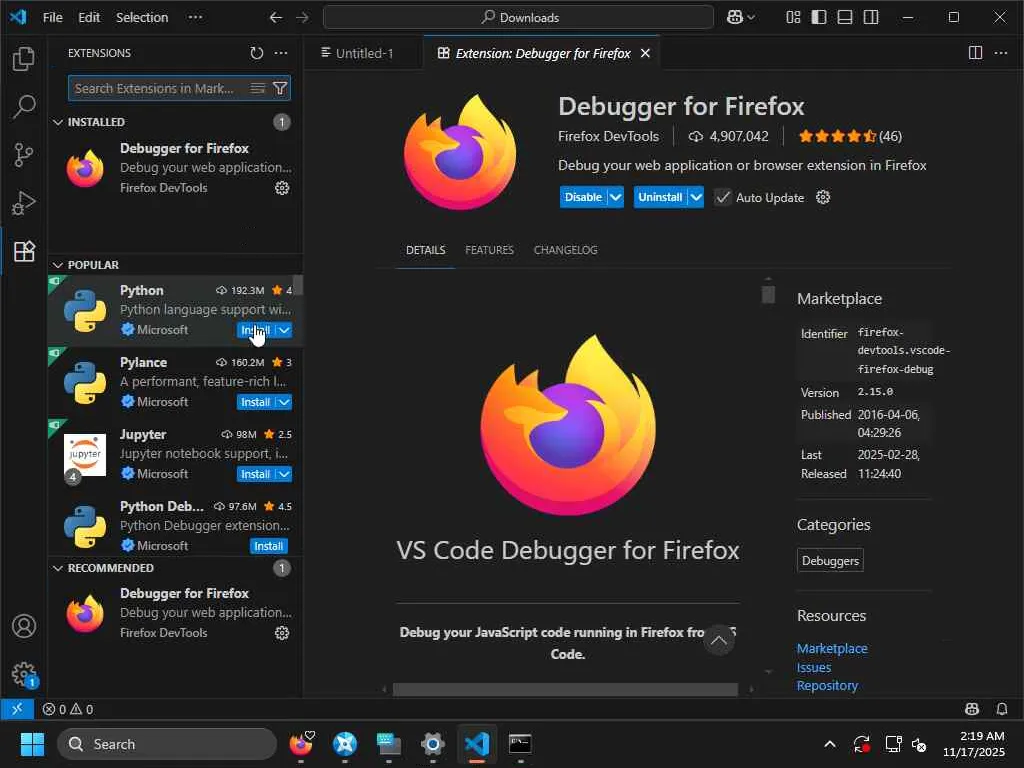
Task: Open editor more actions menu
Action: pyautogui.click(x=1000, y=53)
